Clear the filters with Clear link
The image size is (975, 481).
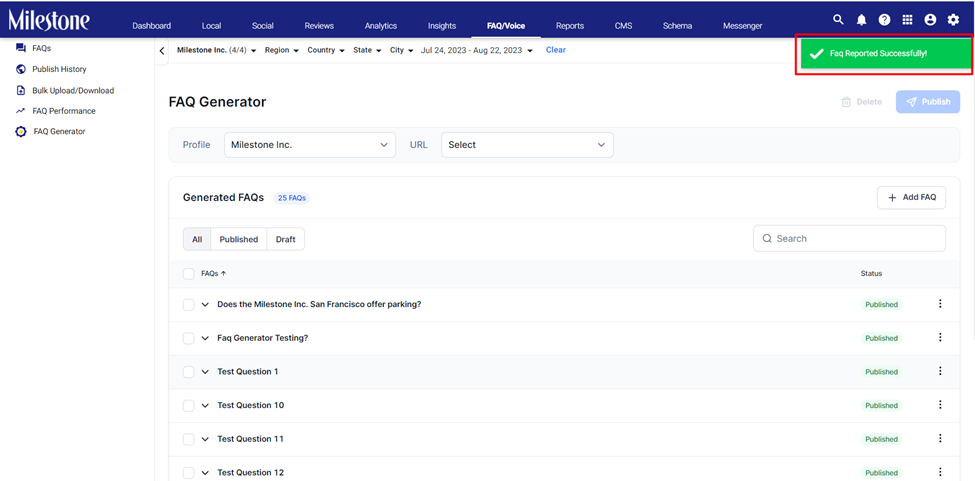555,50
